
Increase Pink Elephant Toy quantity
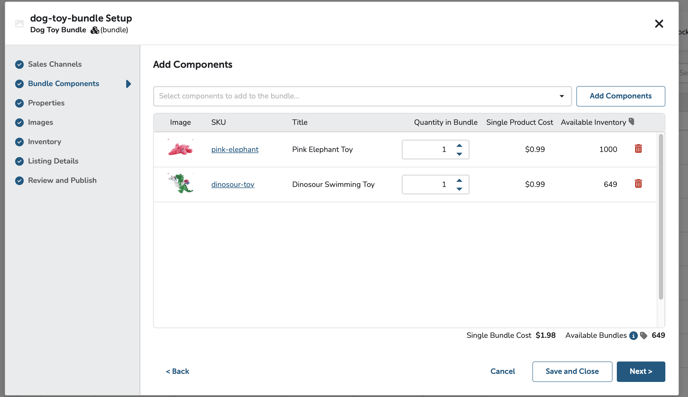click(x=459, y=146)
